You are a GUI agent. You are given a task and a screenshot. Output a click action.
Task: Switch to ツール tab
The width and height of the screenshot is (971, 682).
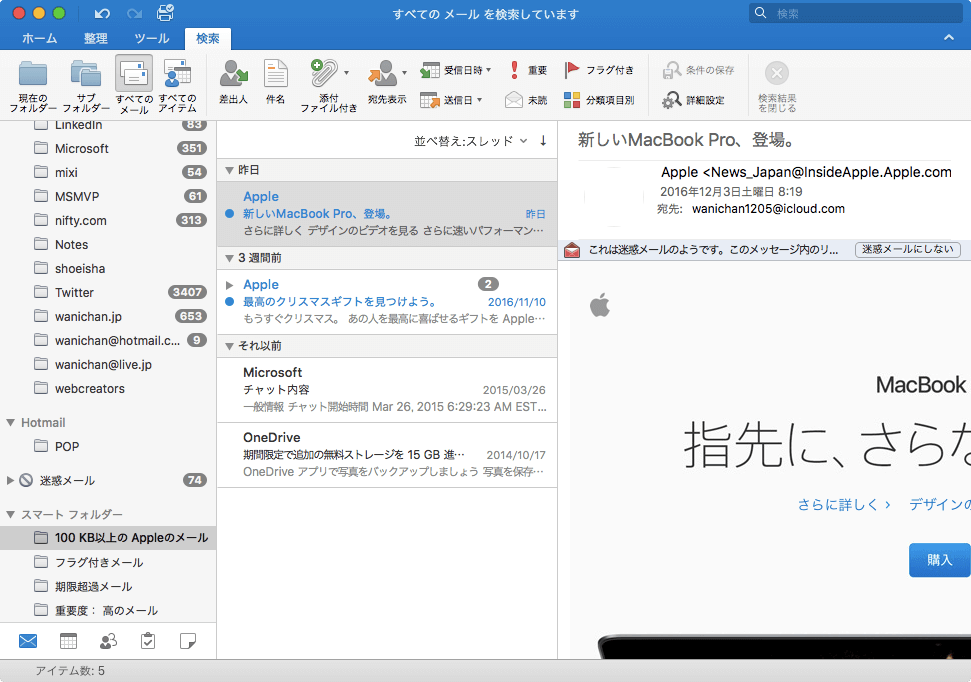[152, 38]
